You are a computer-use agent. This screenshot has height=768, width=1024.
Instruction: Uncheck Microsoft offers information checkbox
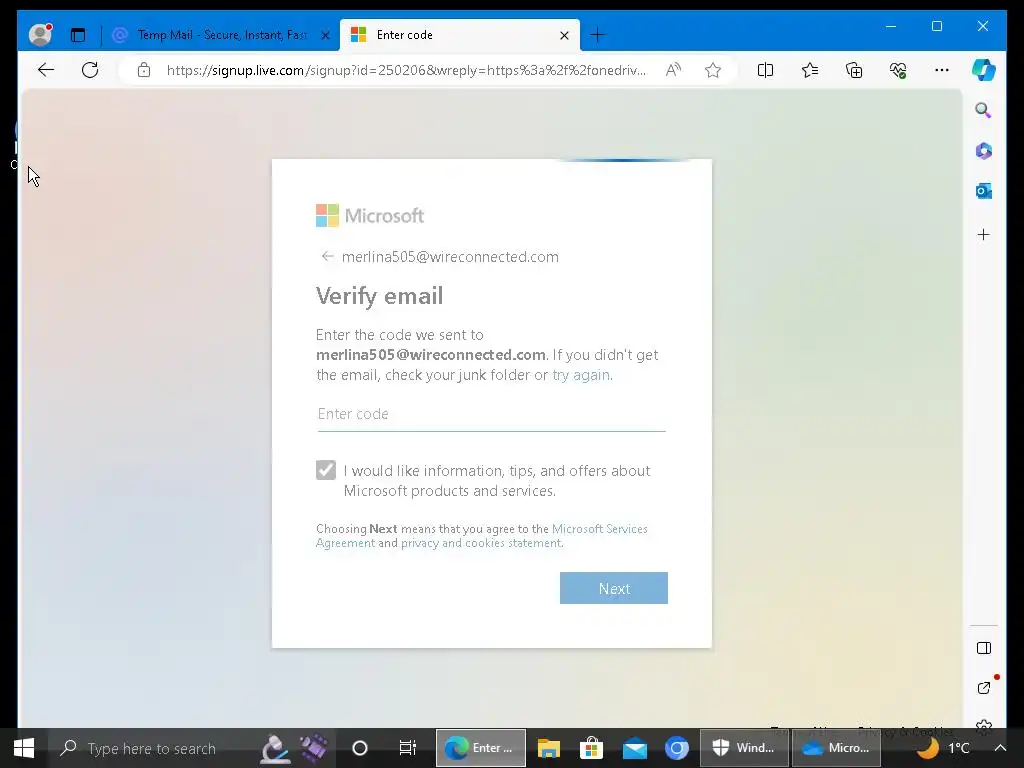pos(326,470)
